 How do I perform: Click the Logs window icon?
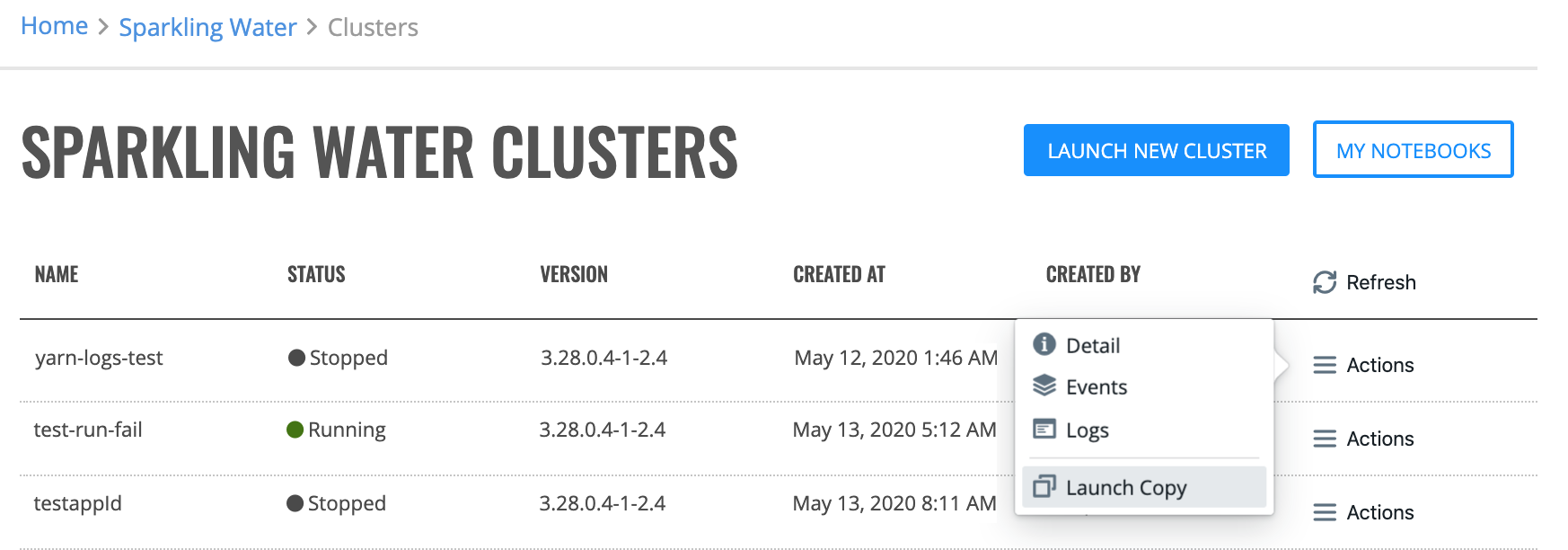click(x=1044, y=429)
